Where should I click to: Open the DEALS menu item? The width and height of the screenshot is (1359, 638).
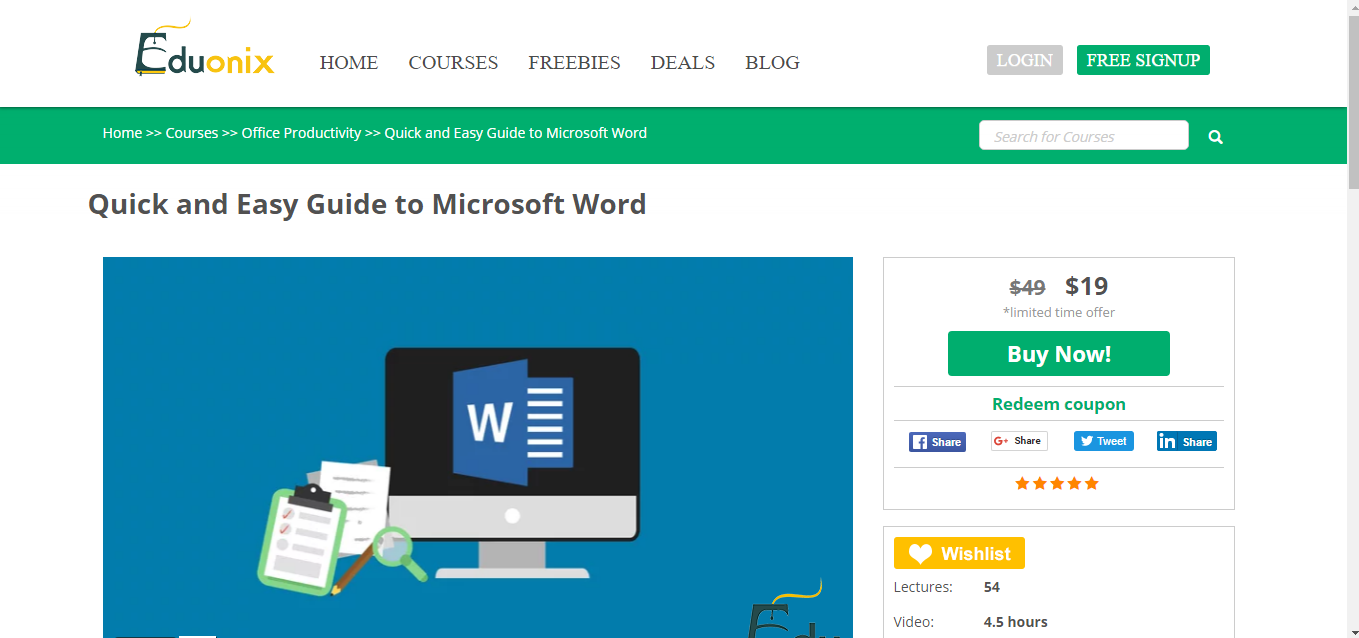pyautogui.click(x=683, y=63)
